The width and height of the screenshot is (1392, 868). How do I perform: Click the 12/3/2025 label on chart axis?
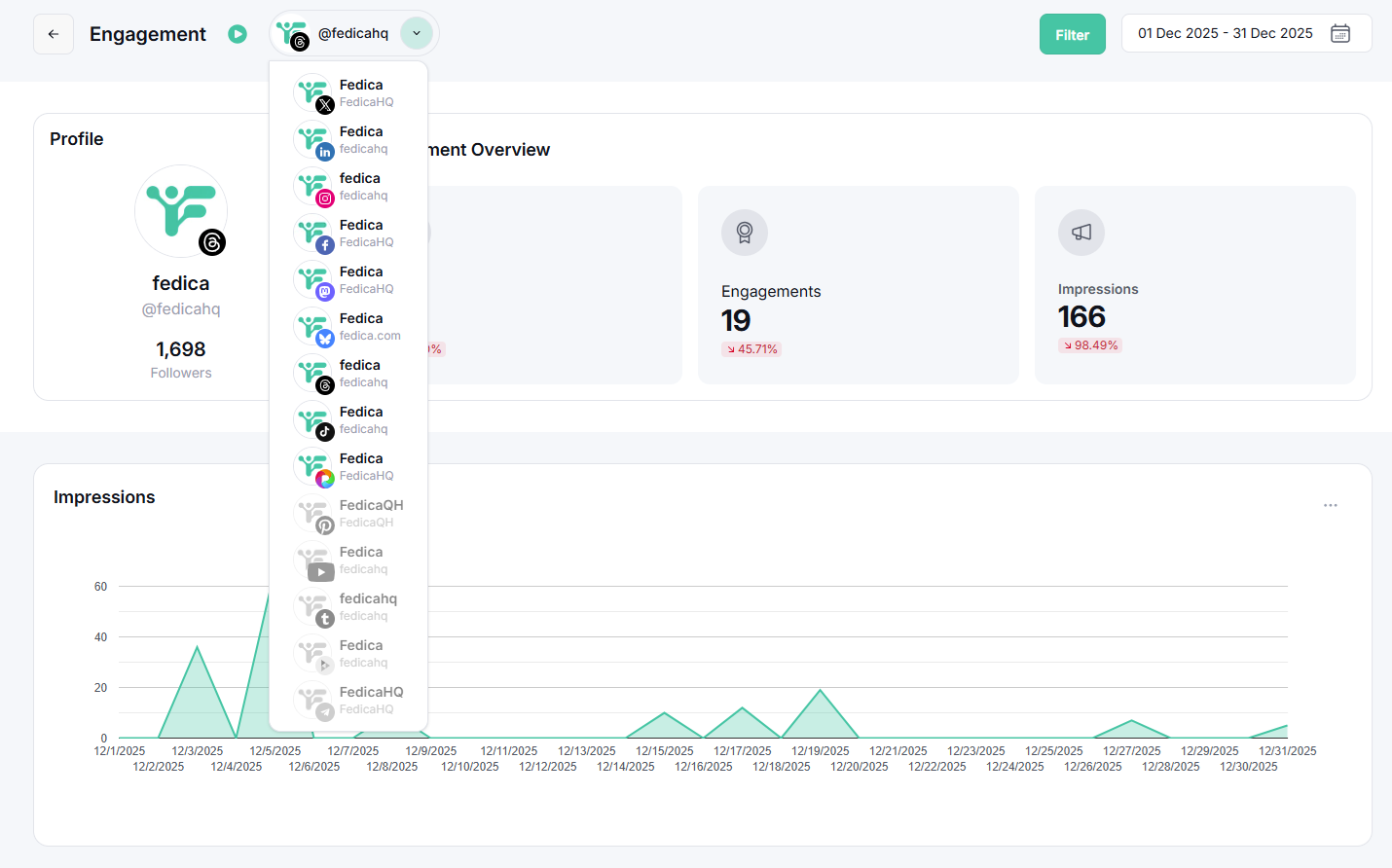[x=198, y=751]
